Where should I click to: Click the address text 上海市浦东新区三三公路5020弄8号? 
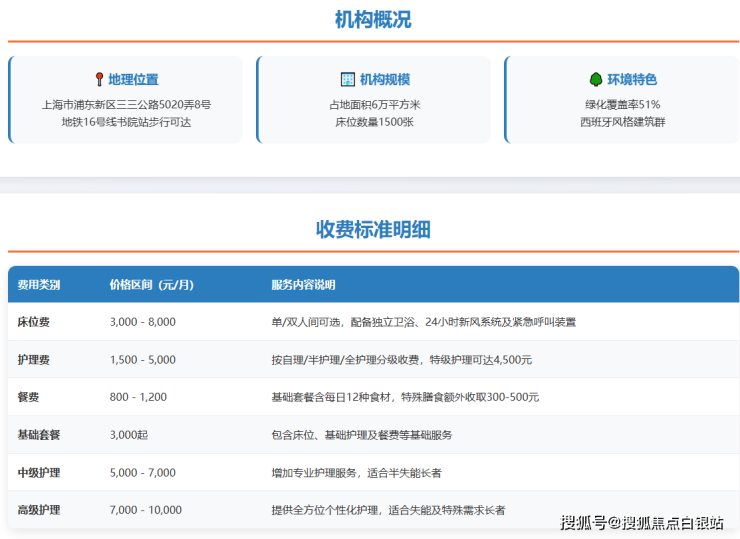(126, 104)
